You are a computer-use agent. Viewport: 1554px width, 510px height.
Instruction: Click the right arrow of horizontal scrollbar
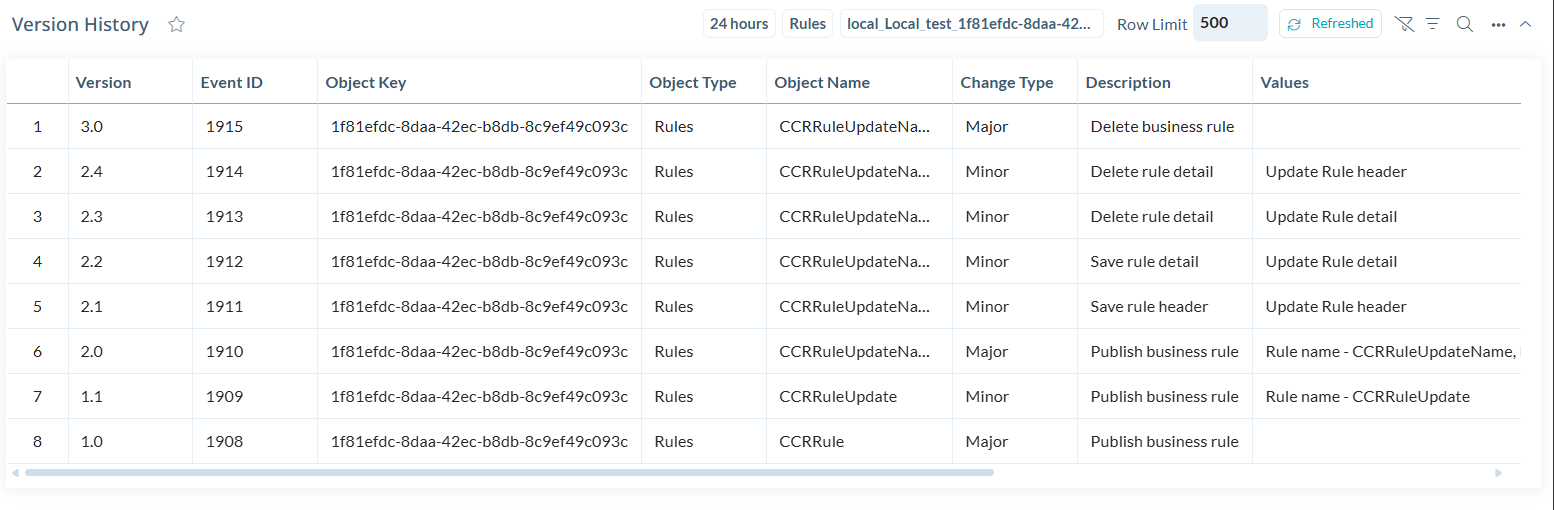point(1498,473)
